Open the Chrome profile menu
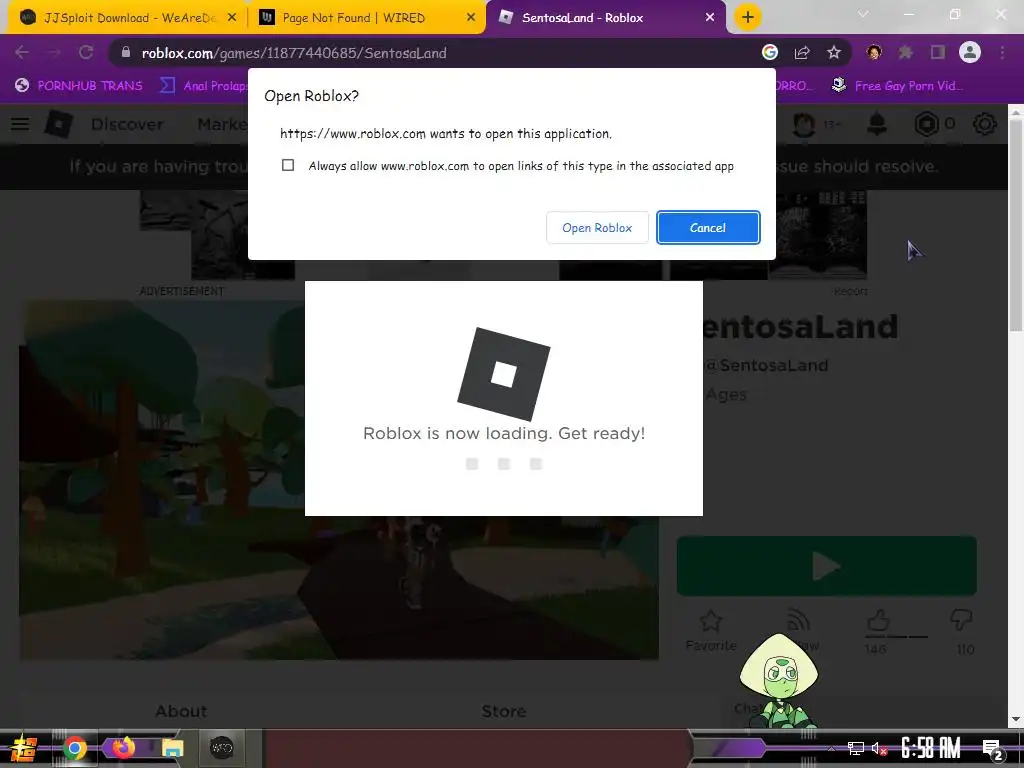 coord(970,52)
